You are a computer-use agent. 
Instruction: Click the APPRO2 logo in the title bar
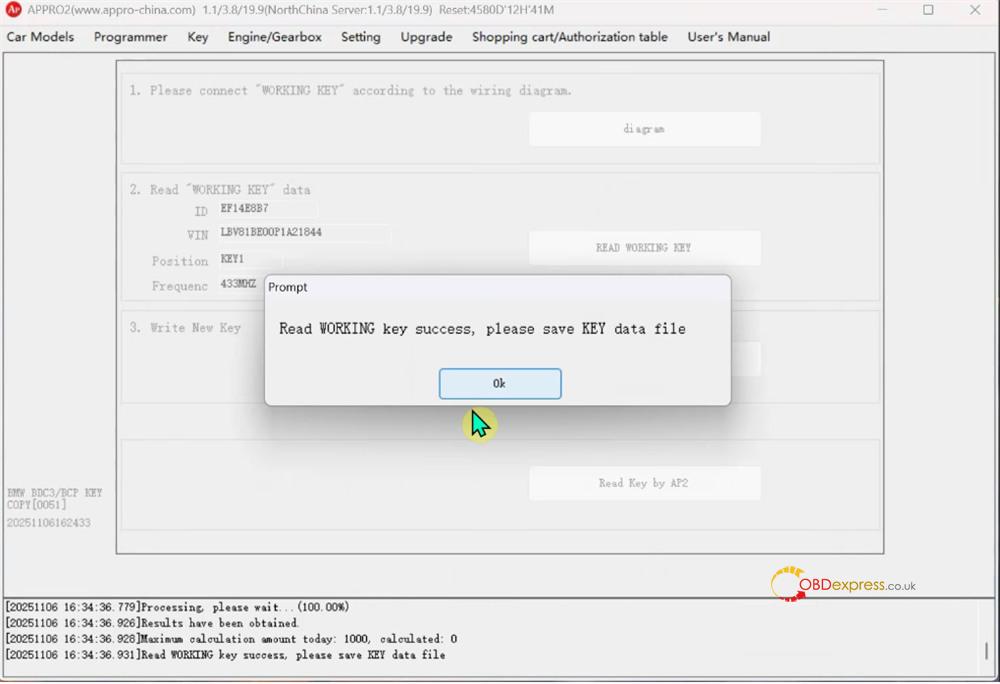[x=13, y=10]
